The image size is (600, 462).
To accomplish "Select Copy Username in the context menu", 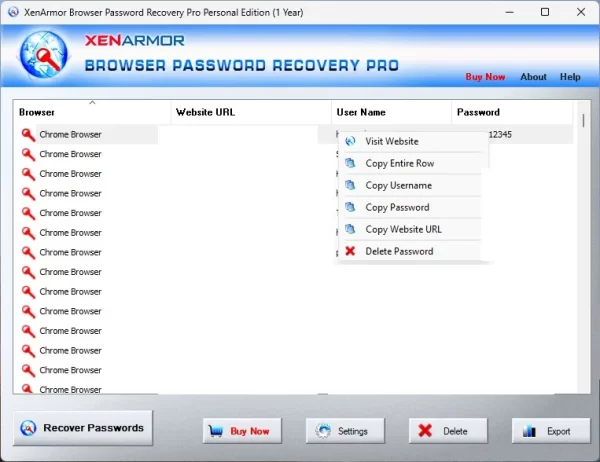I will pyautogui.click(x=410, y=185).
